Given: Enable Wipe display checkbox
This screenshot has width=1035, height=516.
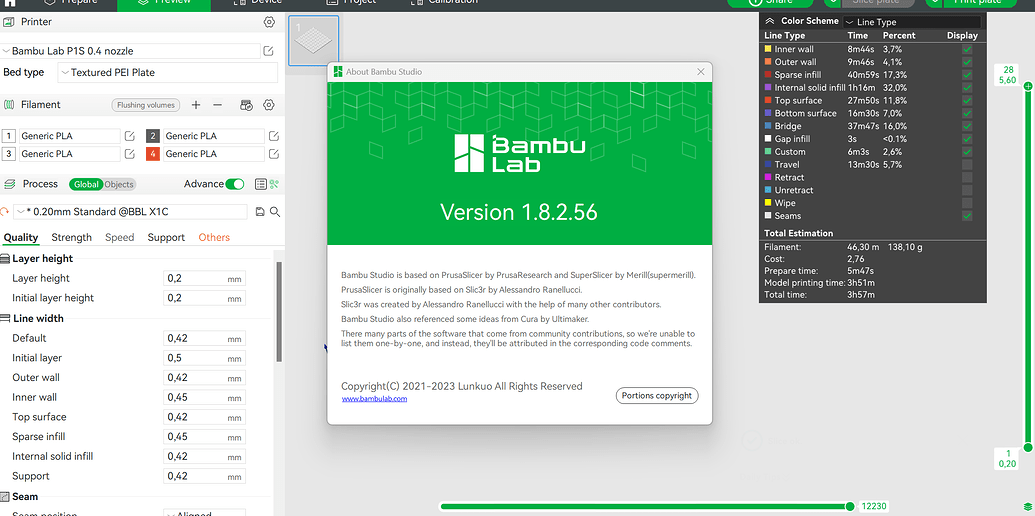Looking at the screenshot, I should tap(967, 203).
